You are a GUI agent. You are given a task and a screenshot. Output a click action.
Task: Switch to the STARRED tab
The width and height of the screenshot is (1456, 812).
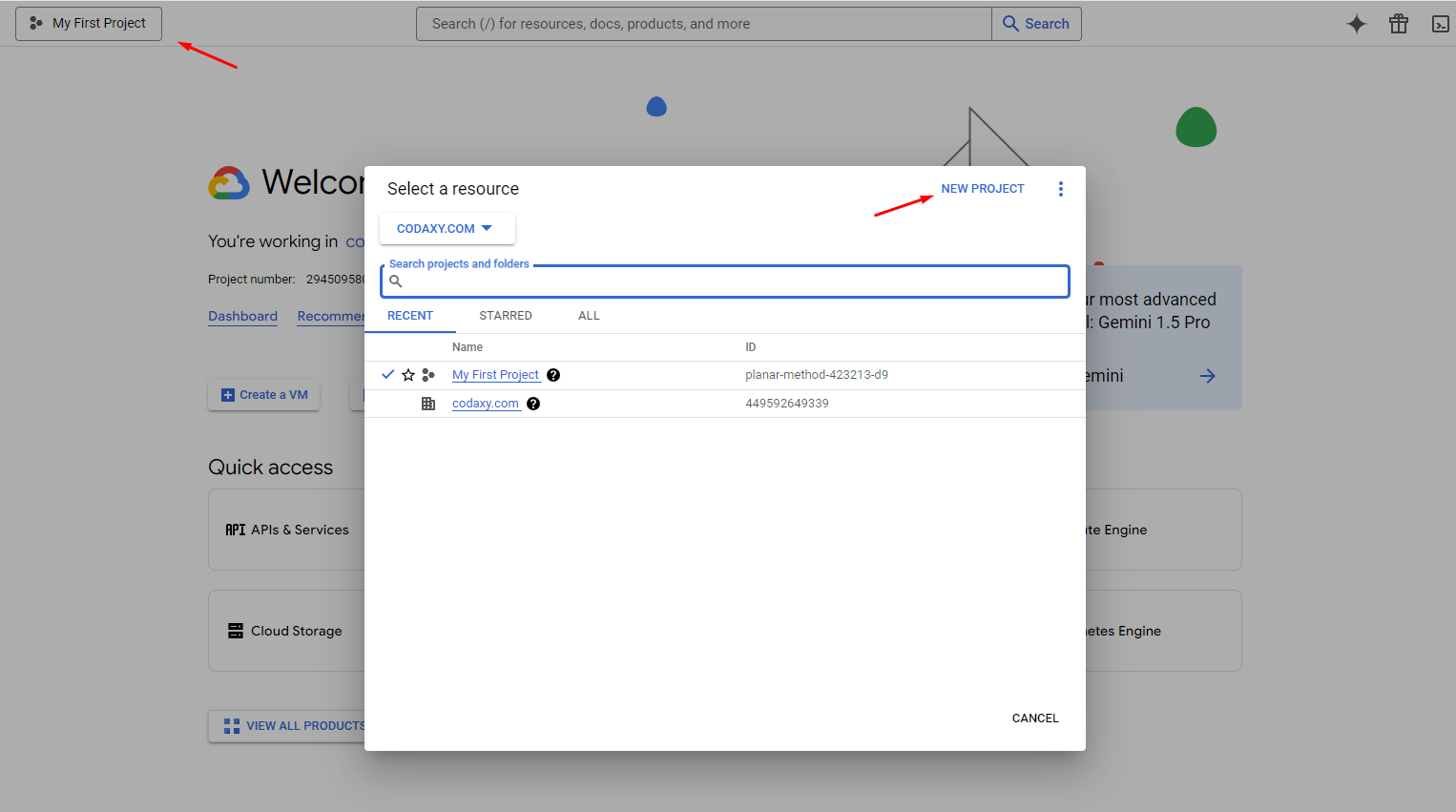pos(506,315)
